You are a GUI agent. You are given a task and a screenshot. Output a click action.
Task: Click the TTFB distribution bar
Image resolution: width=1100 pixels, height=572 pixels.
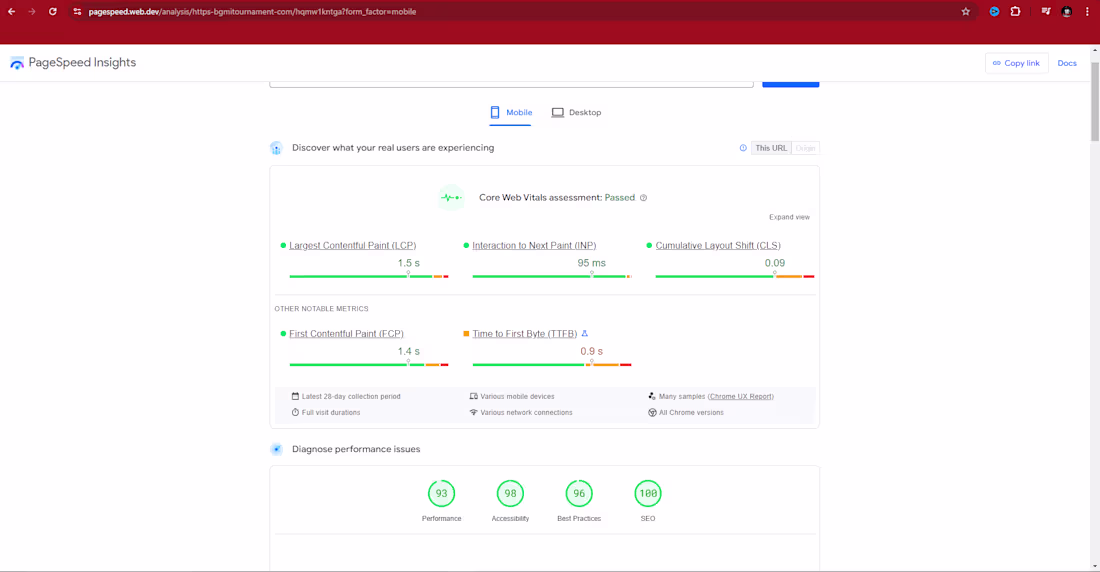[552, 365]
